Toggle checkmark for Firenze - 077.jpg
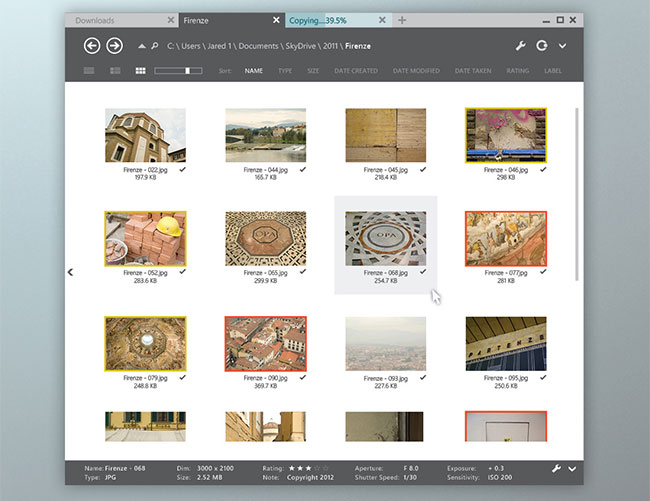This screenshot has width=650, height=501. (x=543, y=271)
